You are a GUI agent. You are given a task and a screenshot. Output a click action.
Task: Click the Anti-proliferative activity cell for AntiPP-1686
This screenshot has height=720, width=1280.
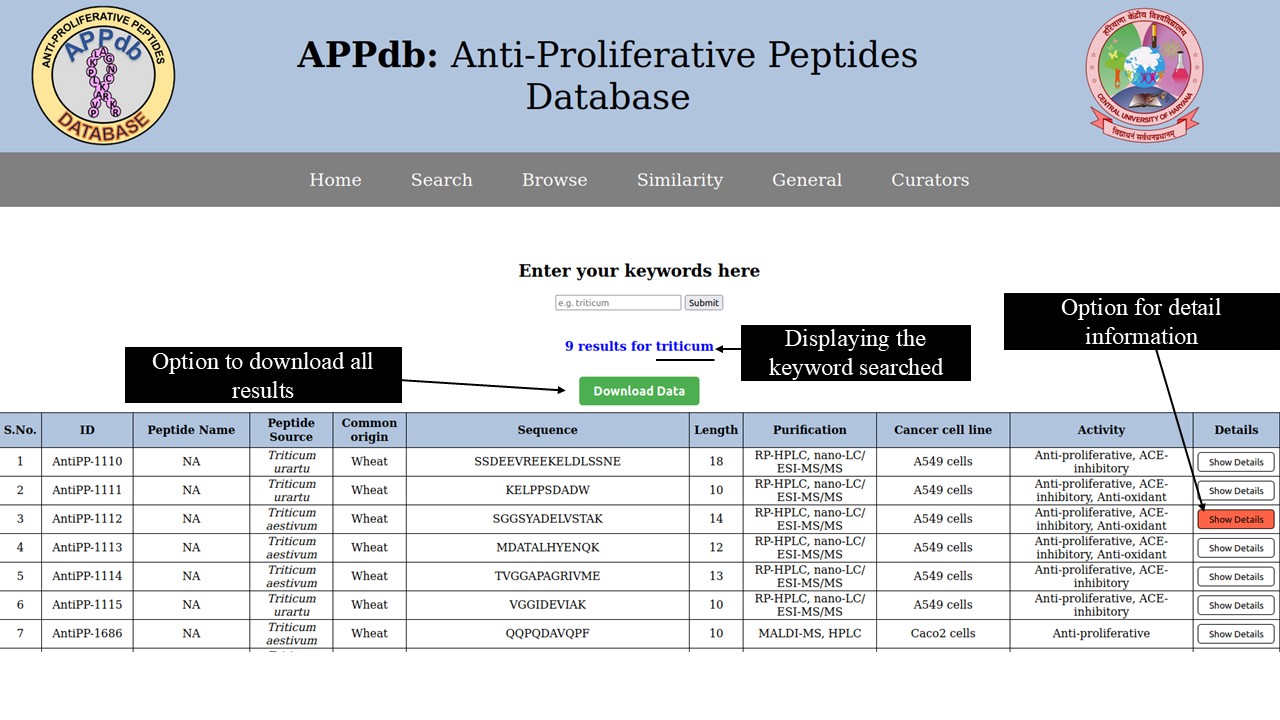click(x=1101, y=633)
